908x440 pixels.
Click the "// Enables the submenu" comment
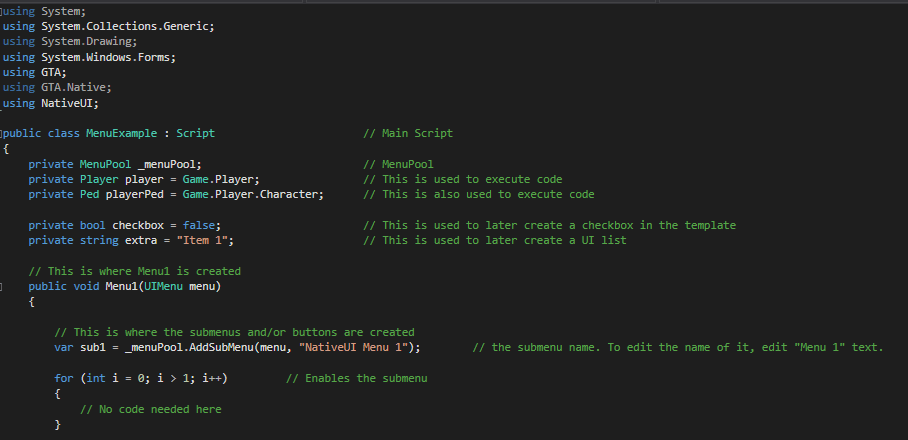[x=356, y=378]
